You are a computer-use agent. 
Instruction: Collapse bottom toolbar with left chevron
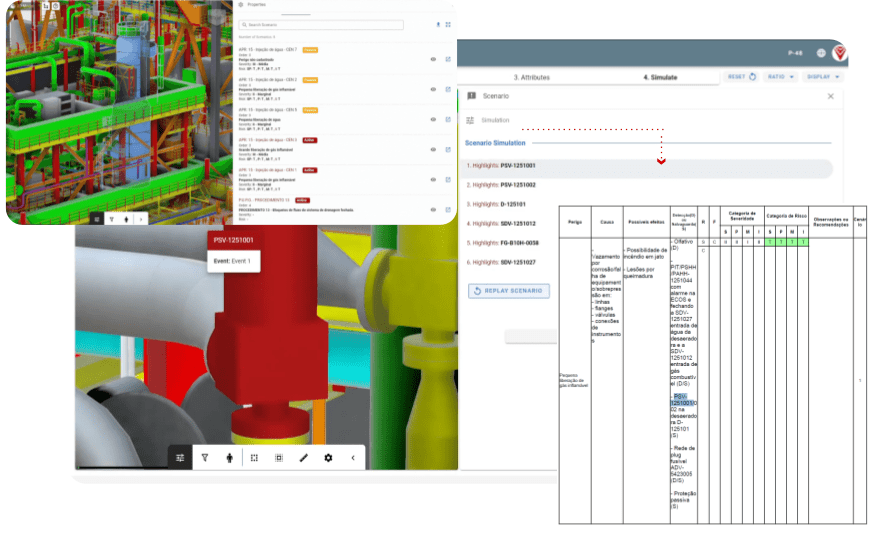(353, 458)
